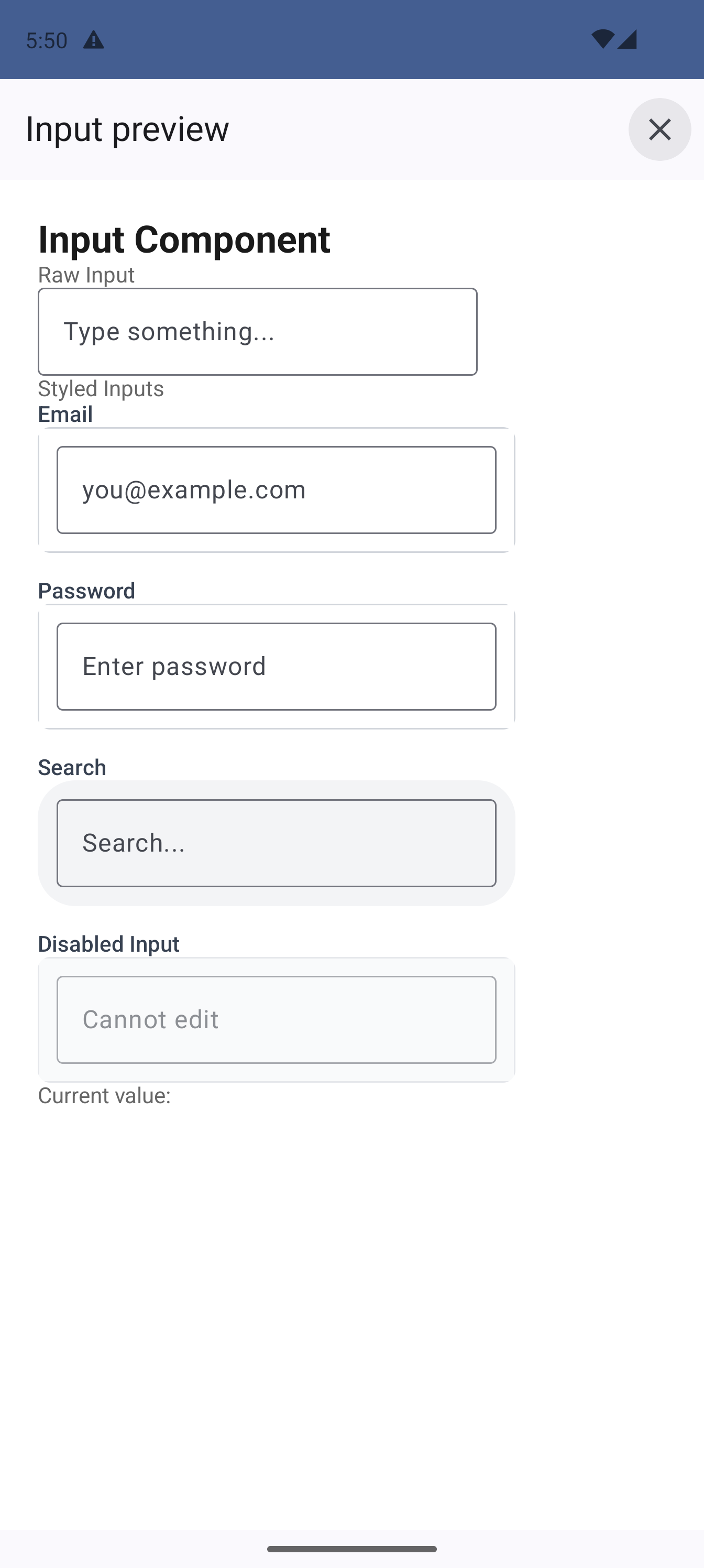
Task: Close the Input preview screen
Action: pyautogui.click(x=659, y=129)
